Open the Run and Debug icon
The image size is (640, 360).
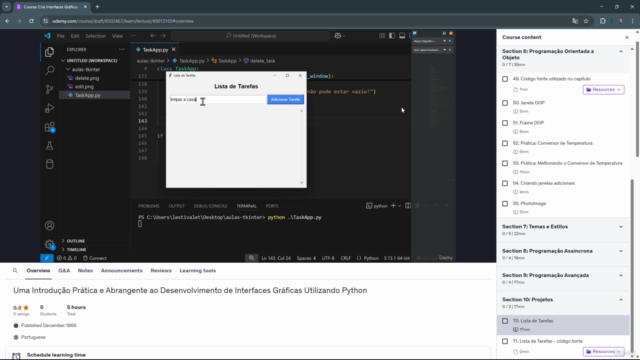[49, 108]
